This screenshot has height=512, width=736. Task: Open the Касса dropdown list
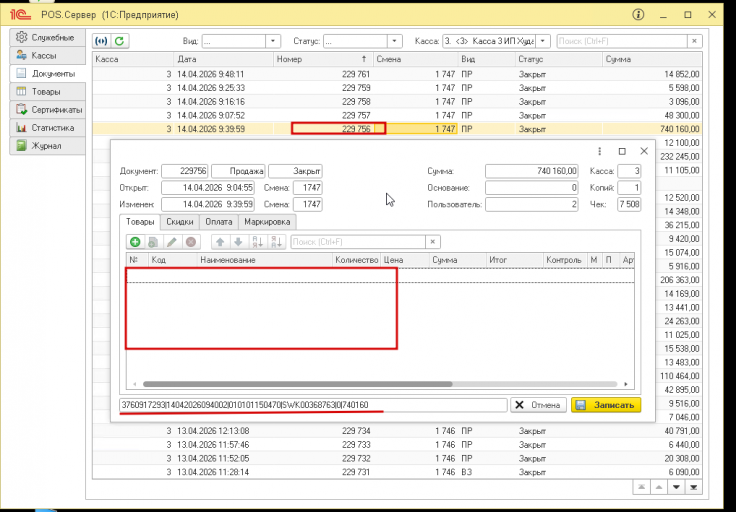(543, 41)
